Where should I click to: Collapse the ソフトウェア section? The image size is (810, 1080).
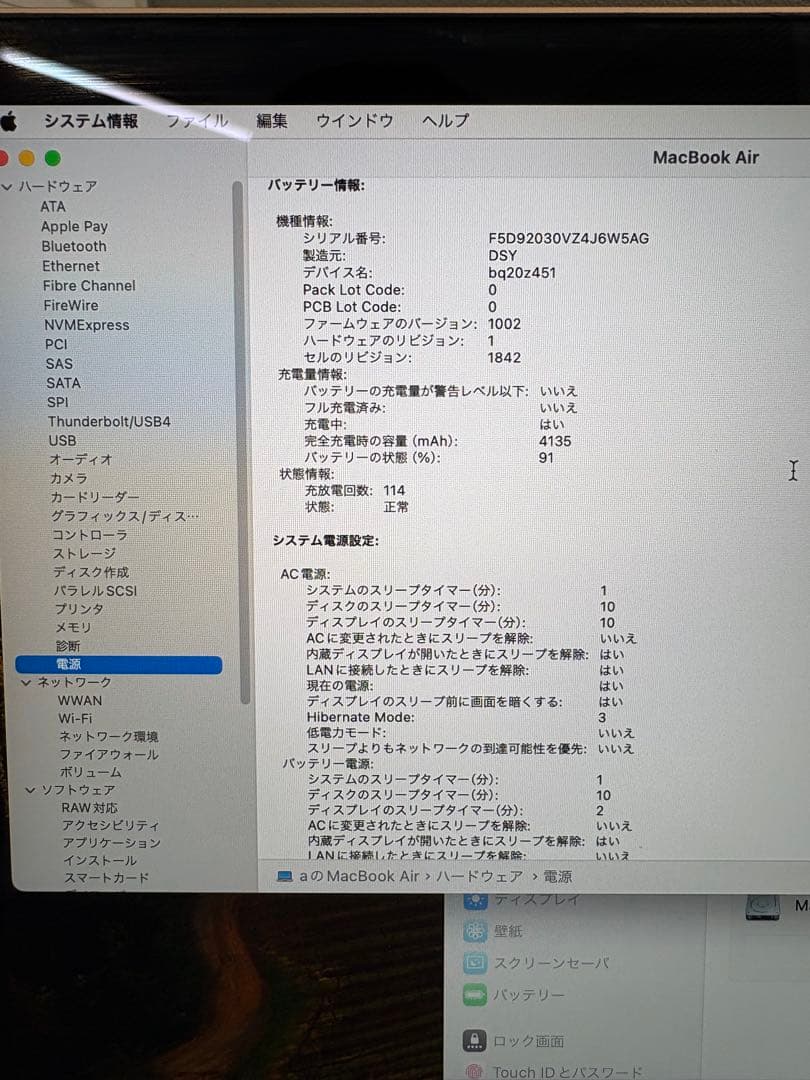(30, 789)
